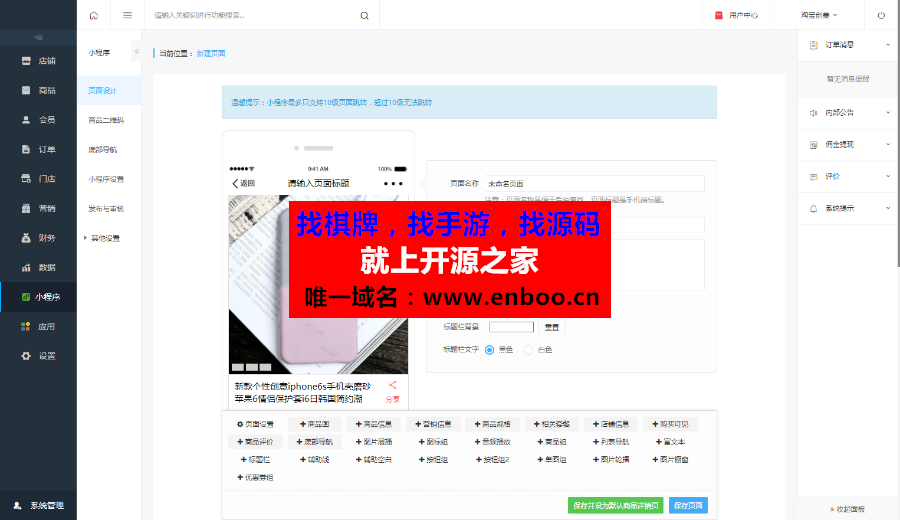
Task: Click the 返回 back arrow in phone preview
Action: tap(243, 184)
